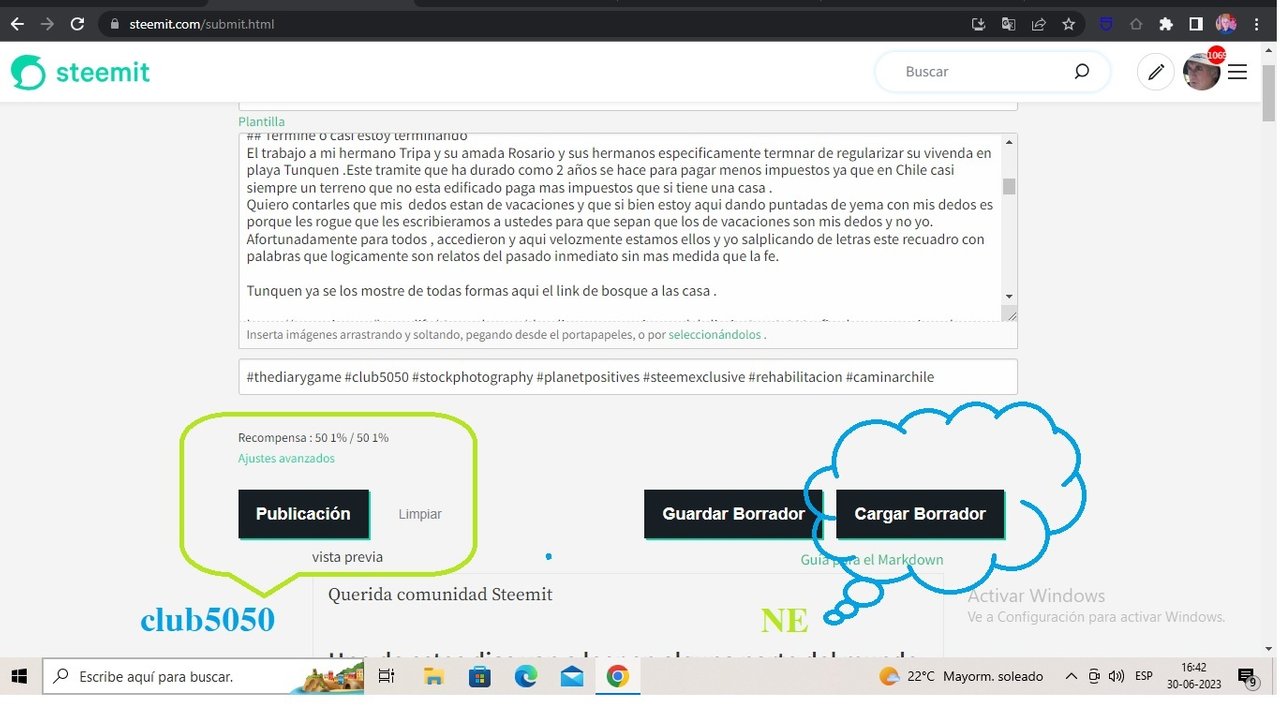The width and height of the screenshot is (1280, 720).
Task: Go forward with the browser forward arrow
Action: click(47, 24)
